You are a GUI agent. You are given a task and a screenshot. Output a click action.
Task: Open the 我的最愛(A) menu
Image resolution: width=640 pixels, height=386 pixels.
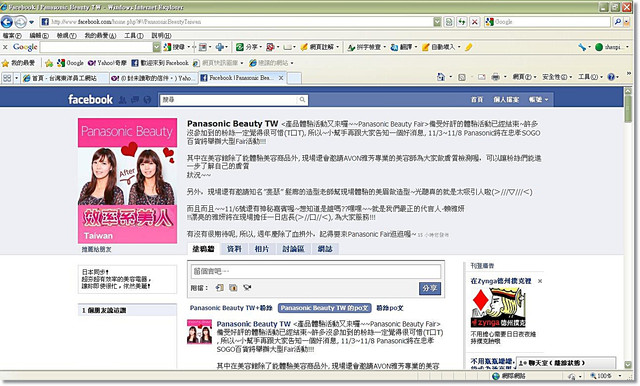tap(100, 35)
